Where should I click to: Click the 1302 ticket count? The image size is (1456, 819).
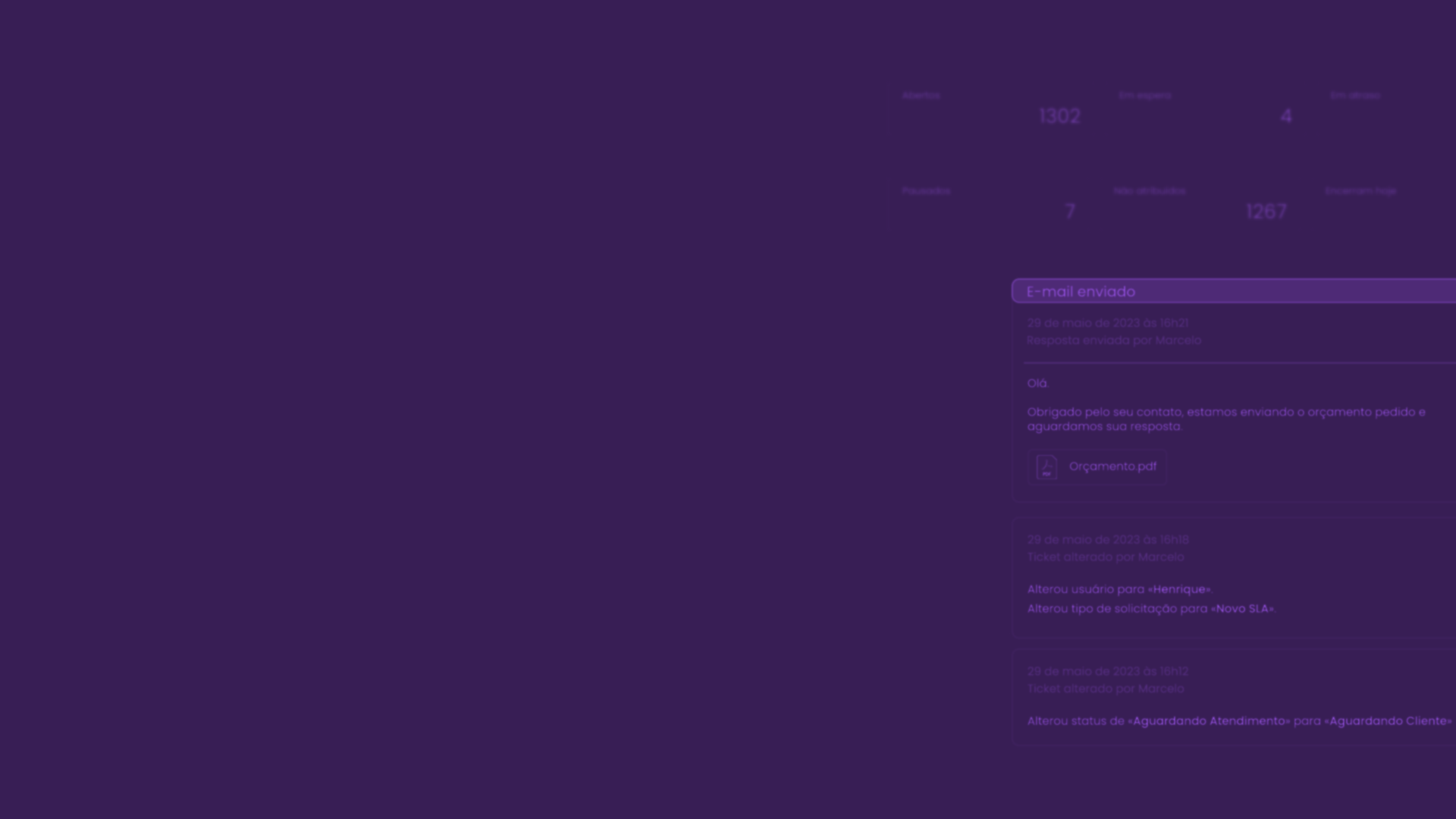(x=1059, y=116)
